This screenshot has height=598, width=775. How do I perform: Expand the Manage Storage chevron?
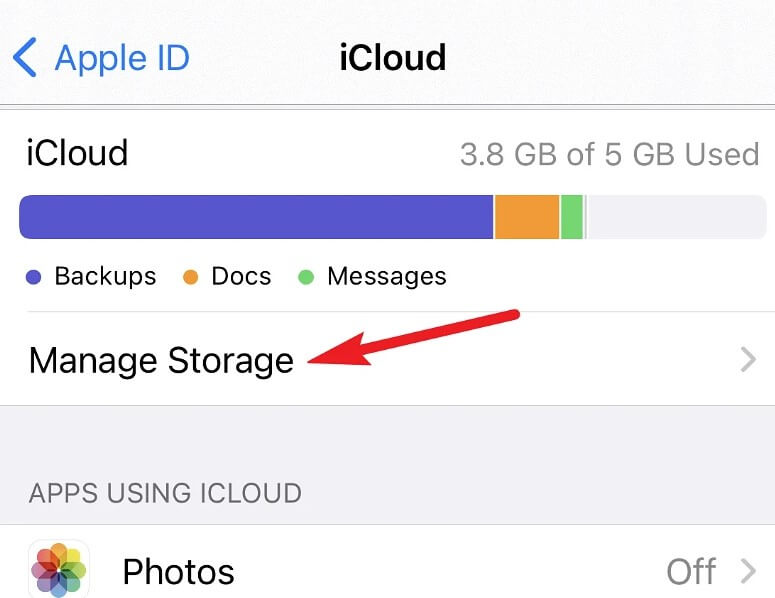(748, 360)
